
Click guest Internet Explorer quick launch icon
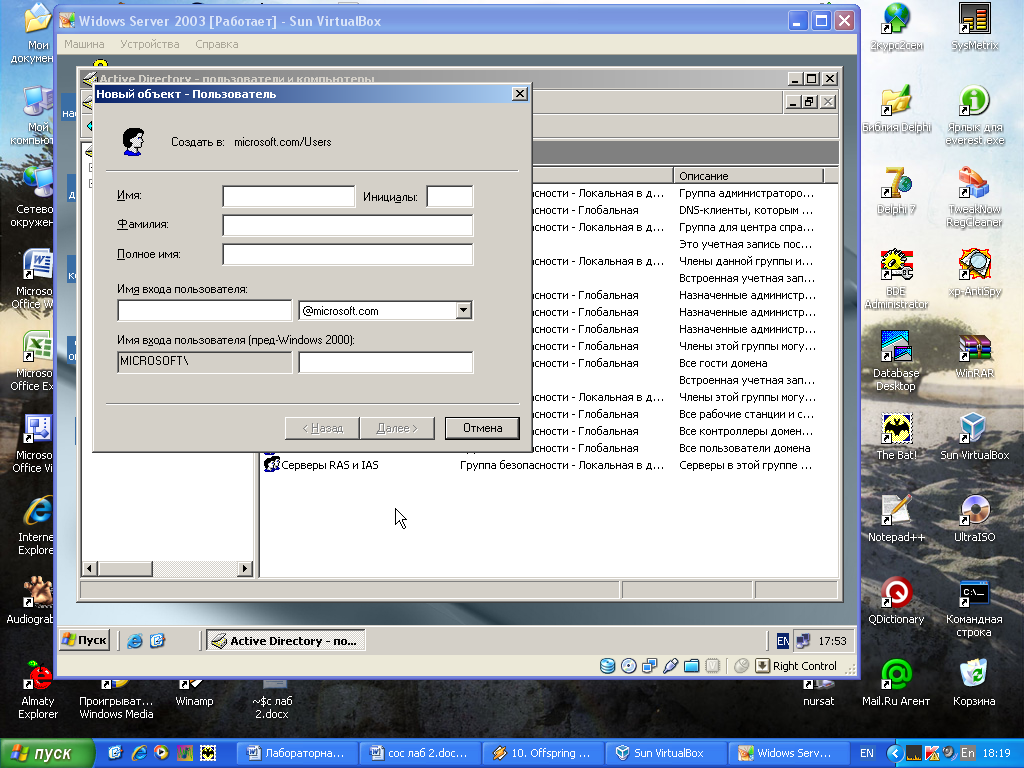[135, 641]
